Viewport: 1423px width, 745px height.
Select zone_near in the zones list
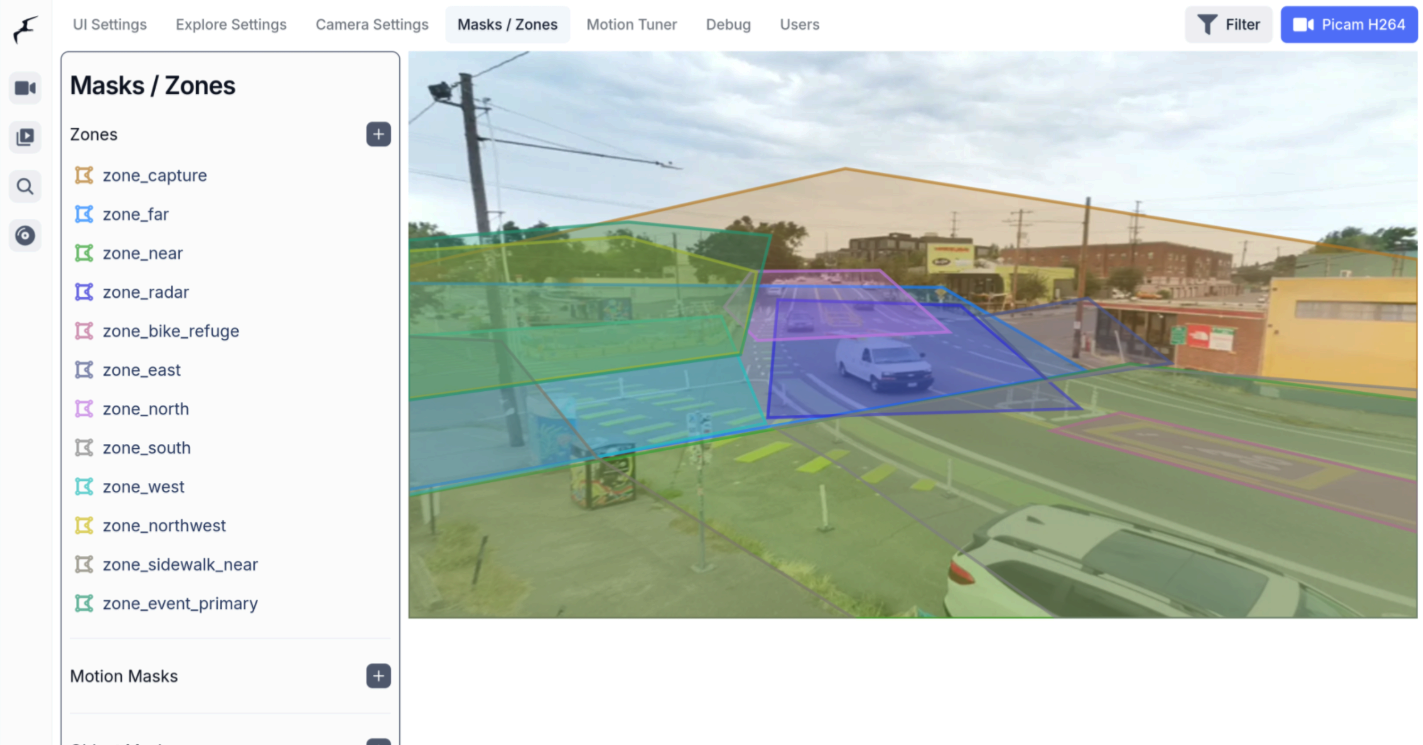pos(143,254)
